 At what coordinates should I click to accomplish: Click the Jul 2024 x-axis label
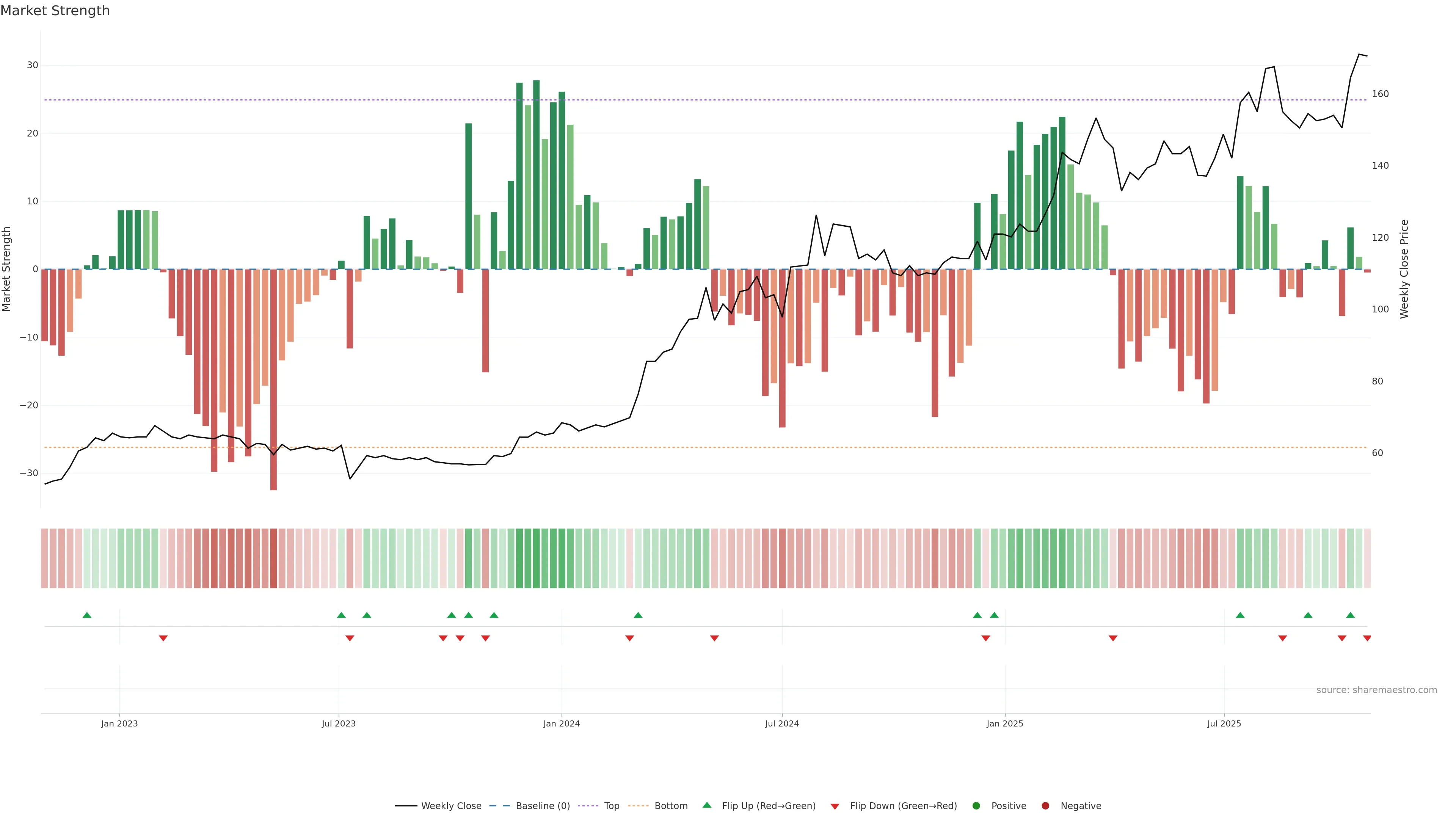[782, 723]
